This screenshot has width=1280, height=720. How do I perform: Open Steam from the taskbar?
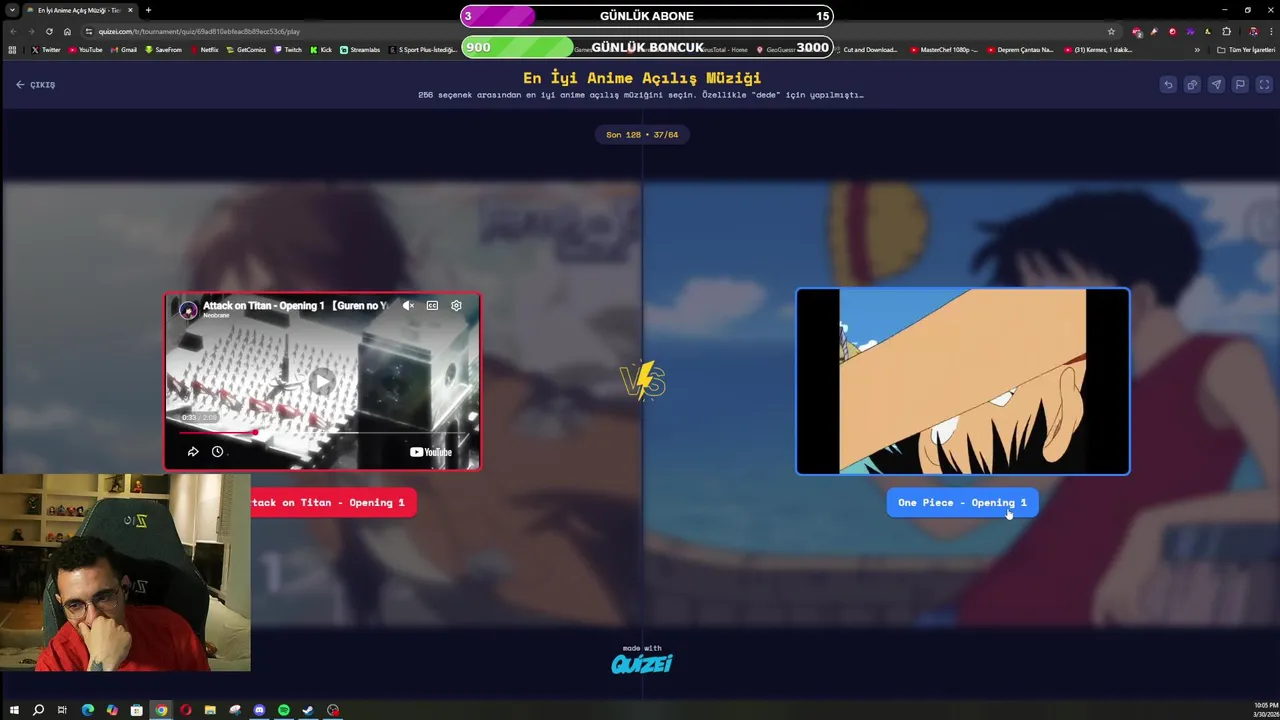(x=308, y=710)
